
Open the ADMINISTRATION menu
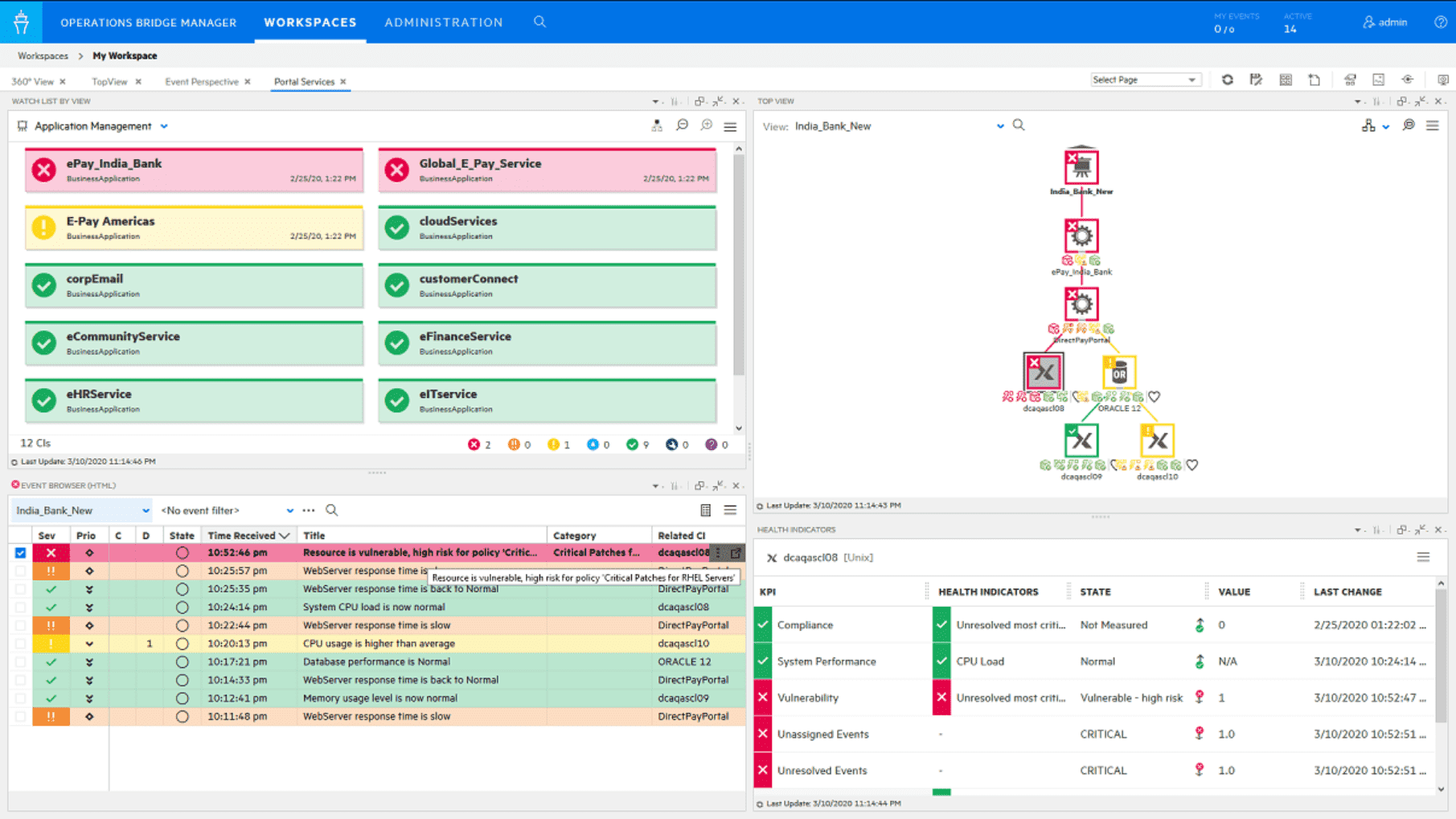(x=443, y=23)
